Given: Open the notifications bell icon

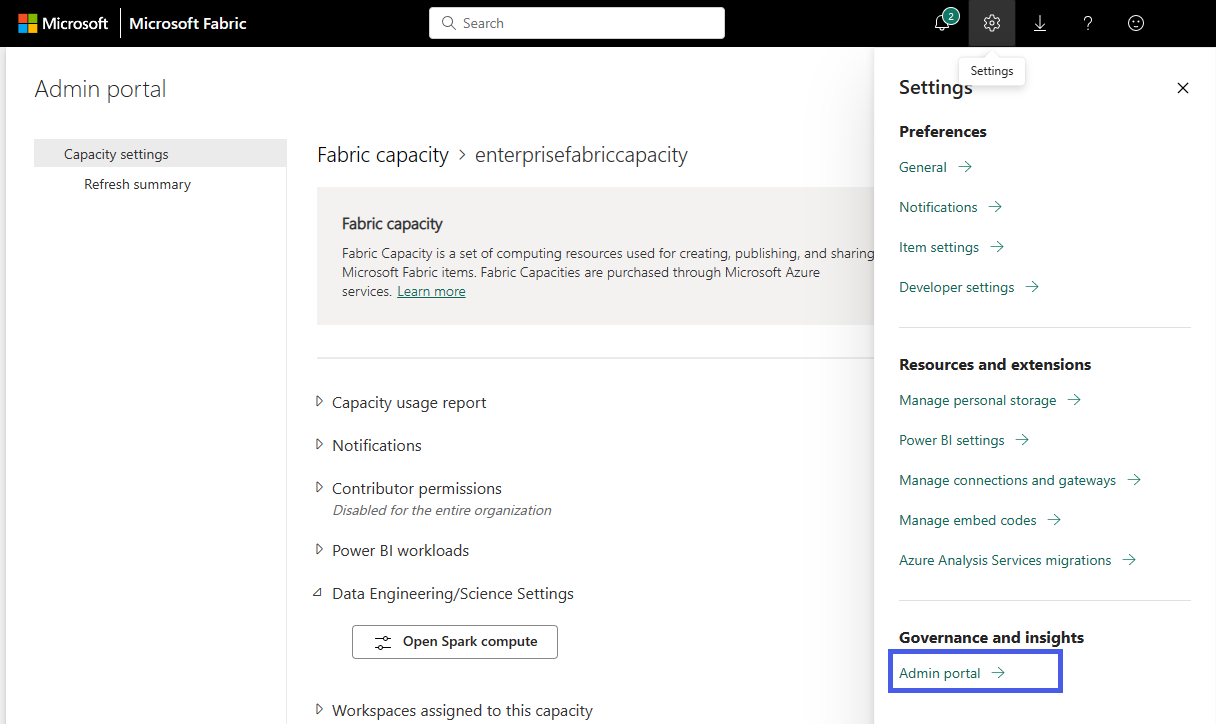Looking at the screenshot, I should coord(942,23).
